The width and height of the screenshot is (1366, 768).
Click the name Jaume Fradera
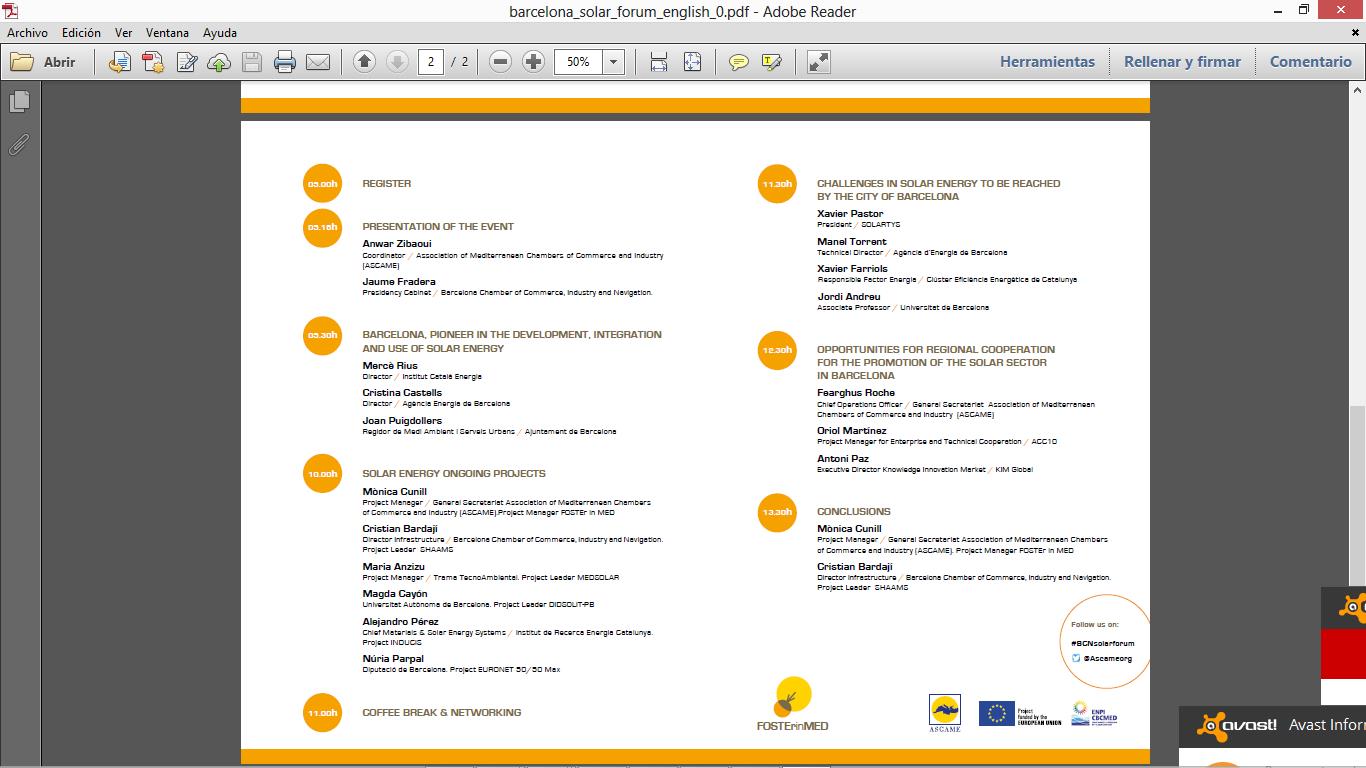point(399,282)
